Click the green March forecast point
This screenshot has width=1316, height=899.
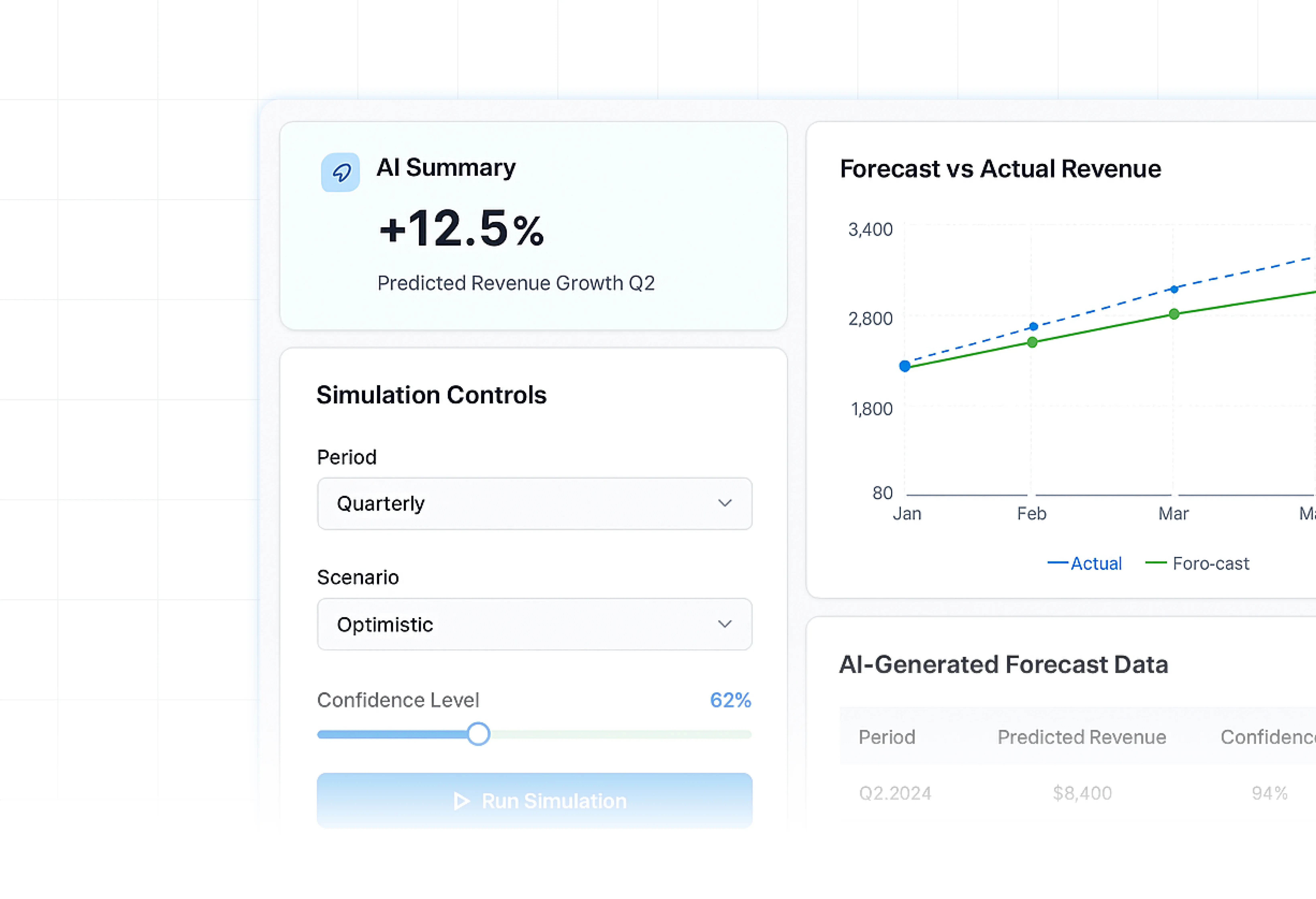click(x=1174, y=314)
